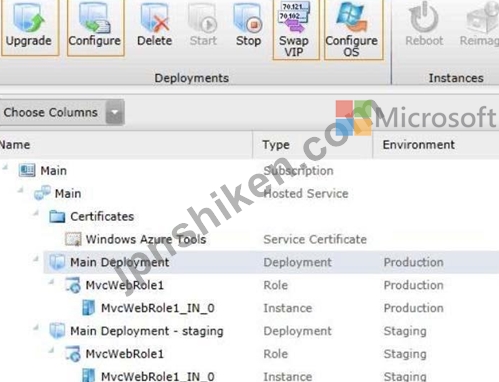The width and height of the screenshot is (499, 382).
Task: Click the production MvcWebRole1_IN_0 instance icon
Action: [x=88, y=308]
